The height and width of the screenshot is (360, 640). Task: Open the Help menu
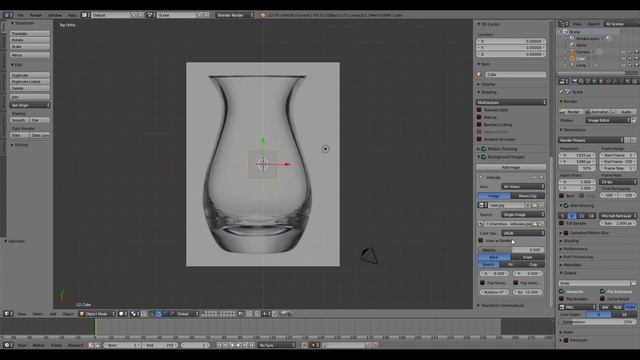[x=72, y=15]
